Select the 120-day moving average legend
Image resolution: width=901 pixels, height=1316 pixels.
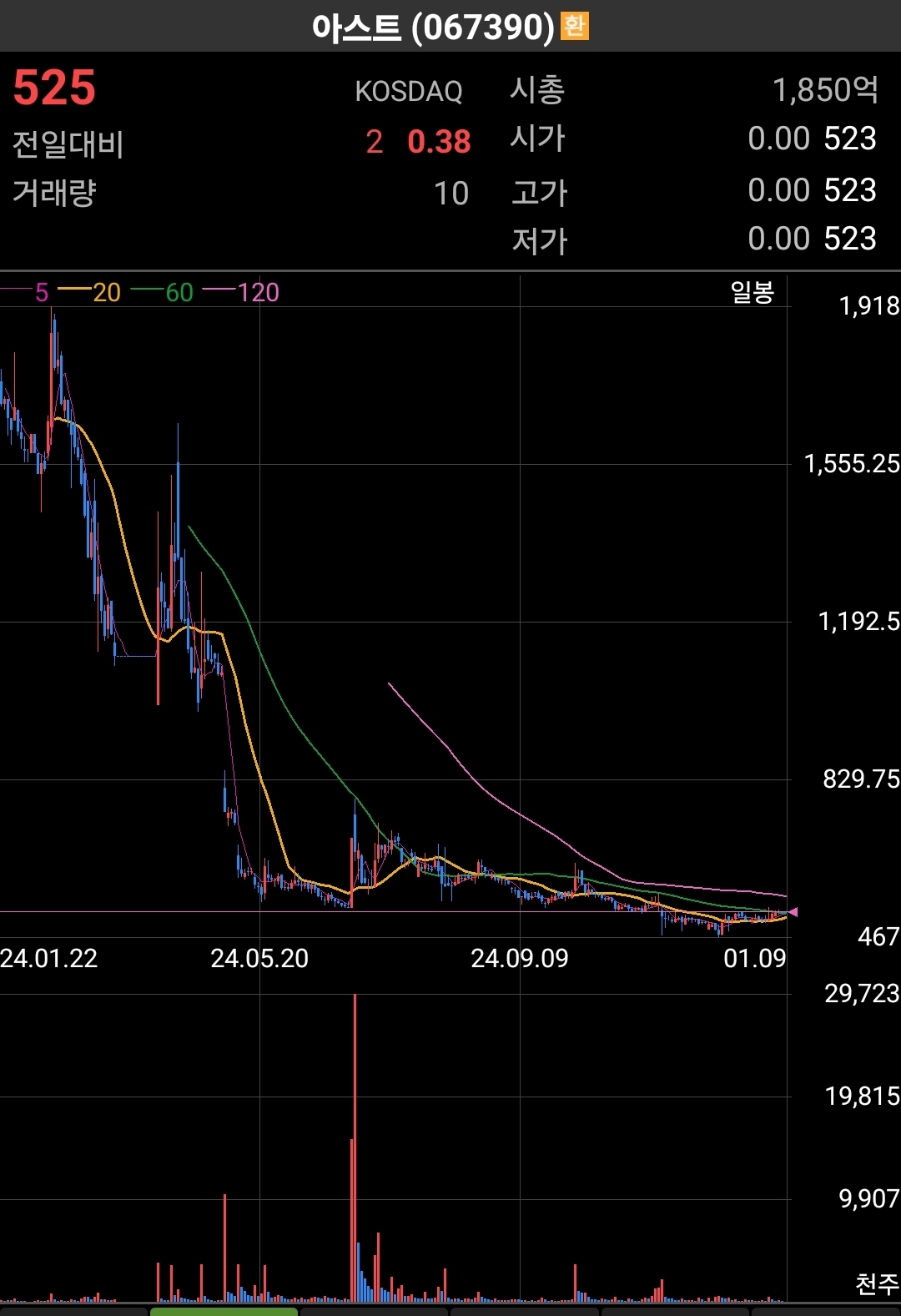241,292
